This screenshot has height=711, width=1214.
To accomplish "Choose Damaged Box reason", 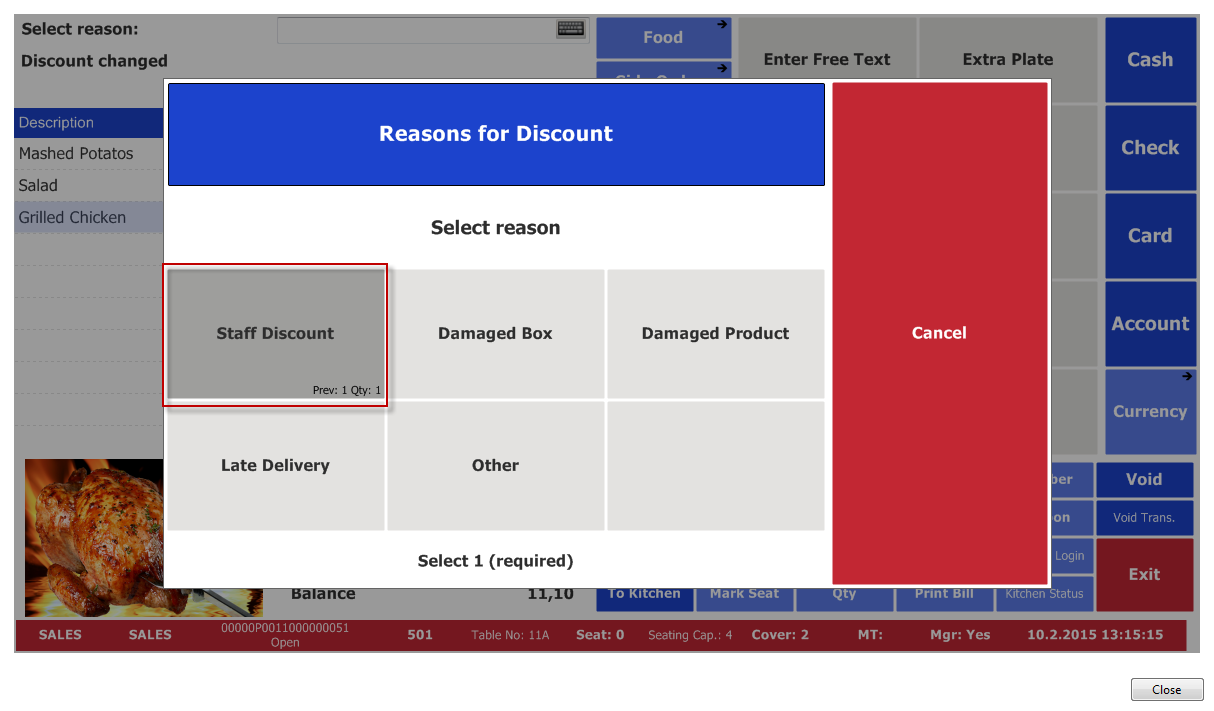I will 495,334.
